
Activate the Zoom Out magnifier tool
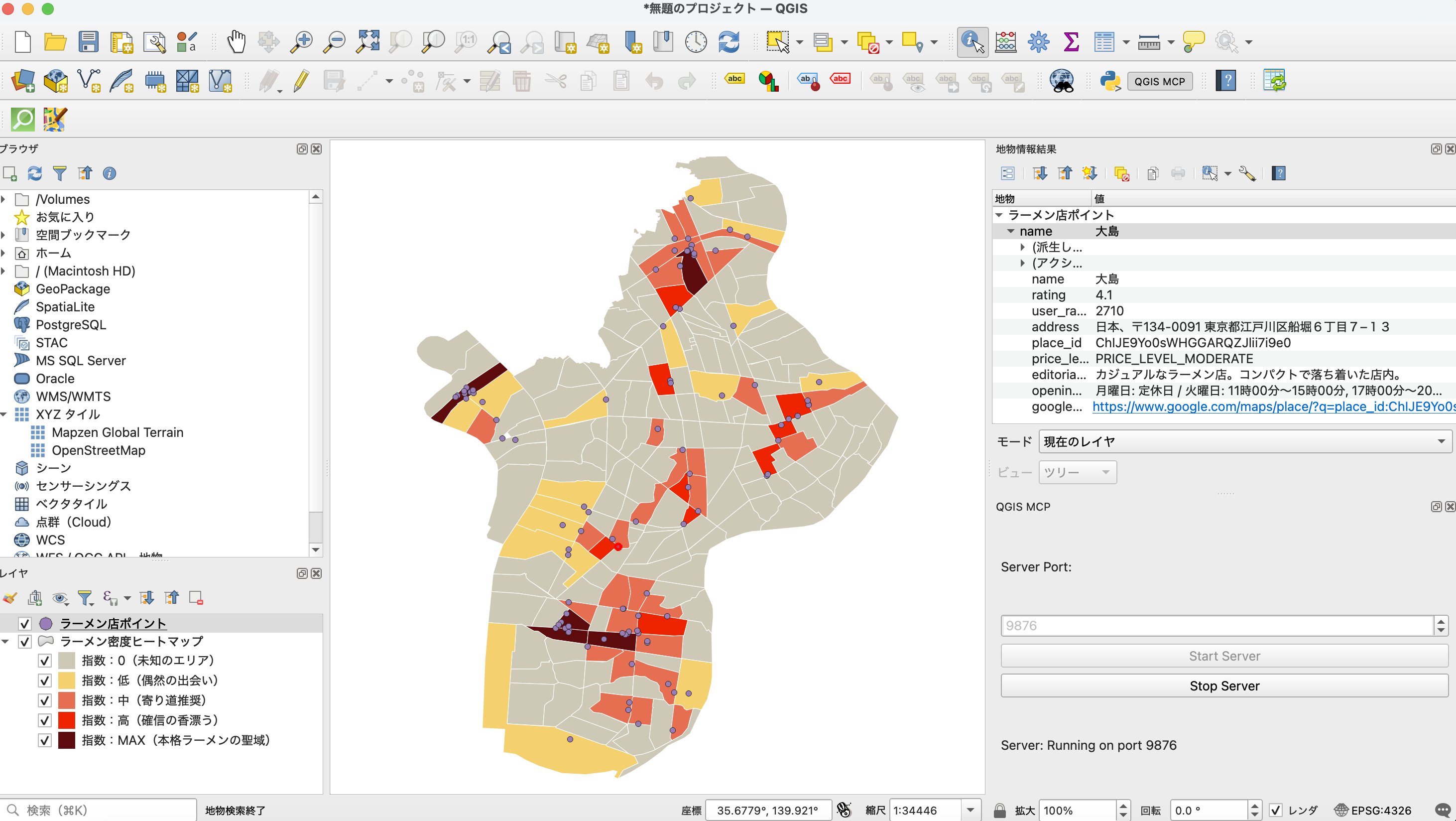334,42
